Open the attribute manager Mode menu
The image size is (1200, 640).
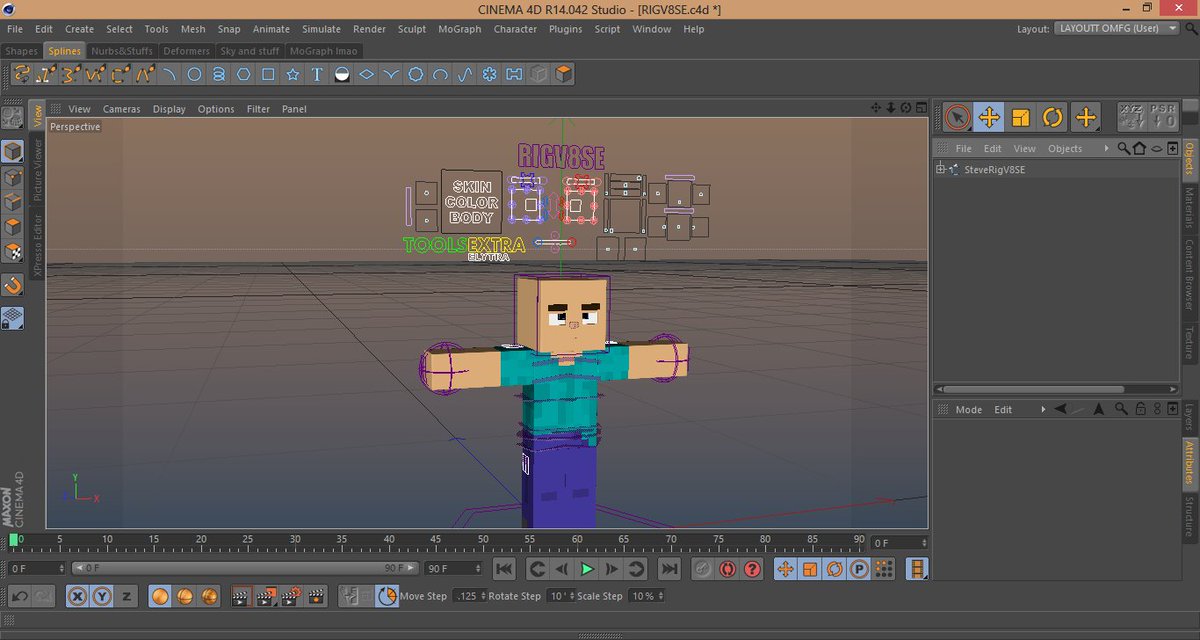coord(969,409)
